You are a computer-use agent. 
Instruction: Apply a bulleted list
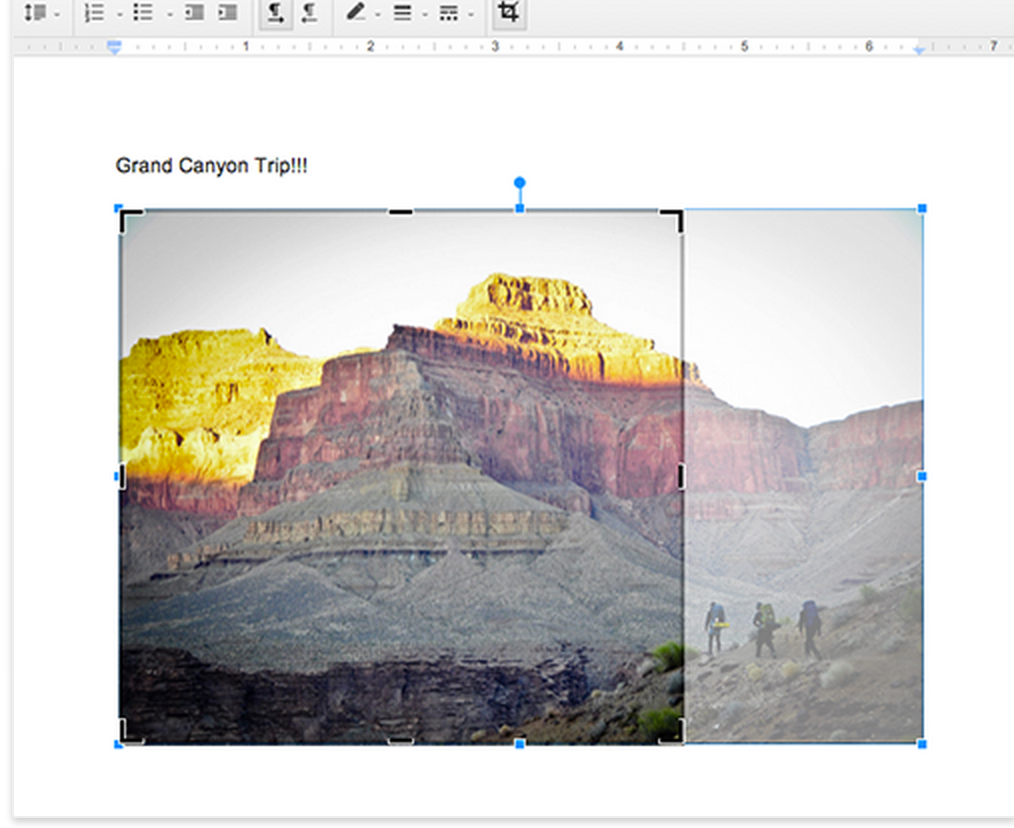point(141,13)
